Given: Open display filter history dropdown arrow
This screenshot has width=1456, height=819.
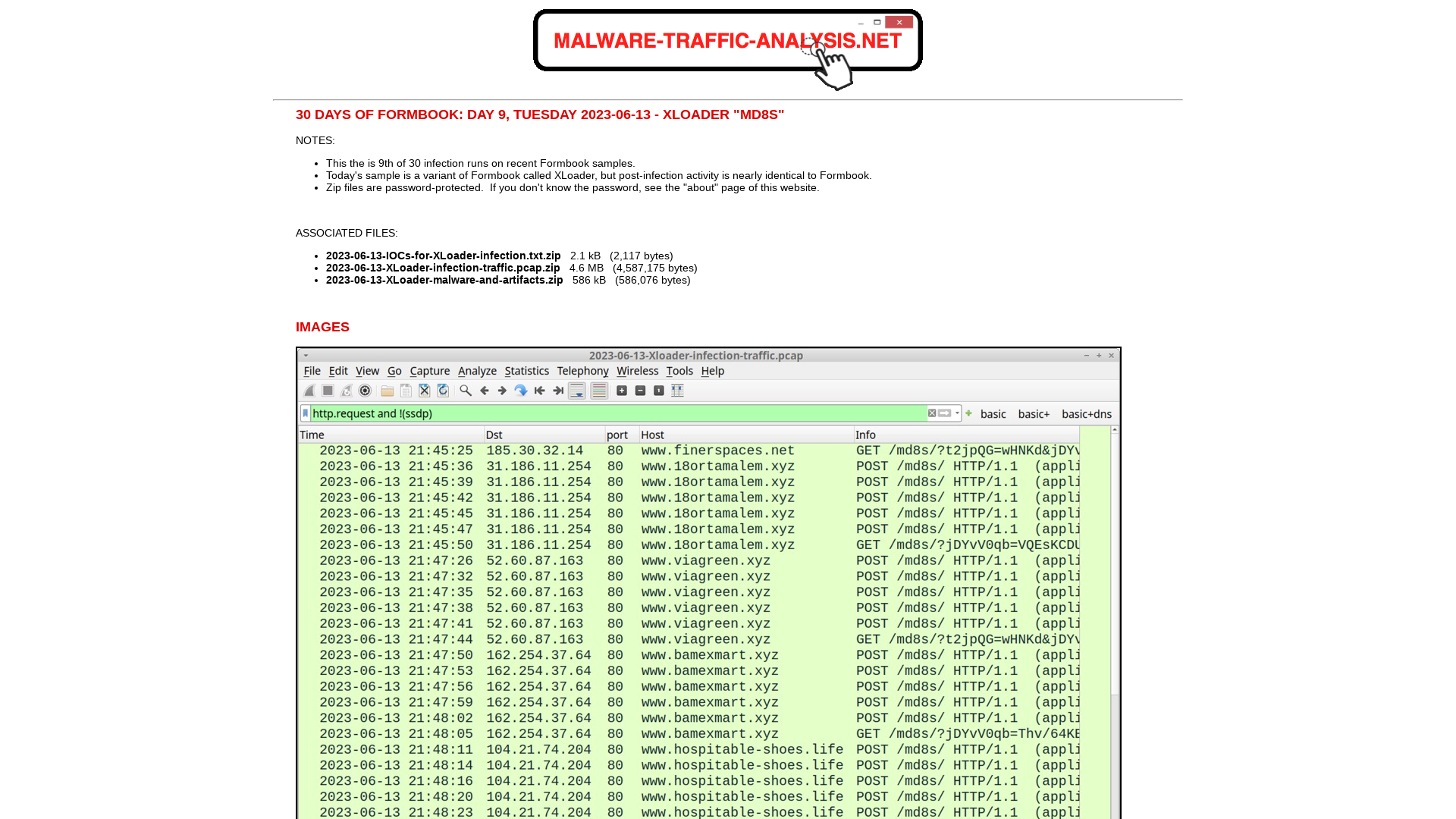Looking at the screenshot, I should [957, 413].
